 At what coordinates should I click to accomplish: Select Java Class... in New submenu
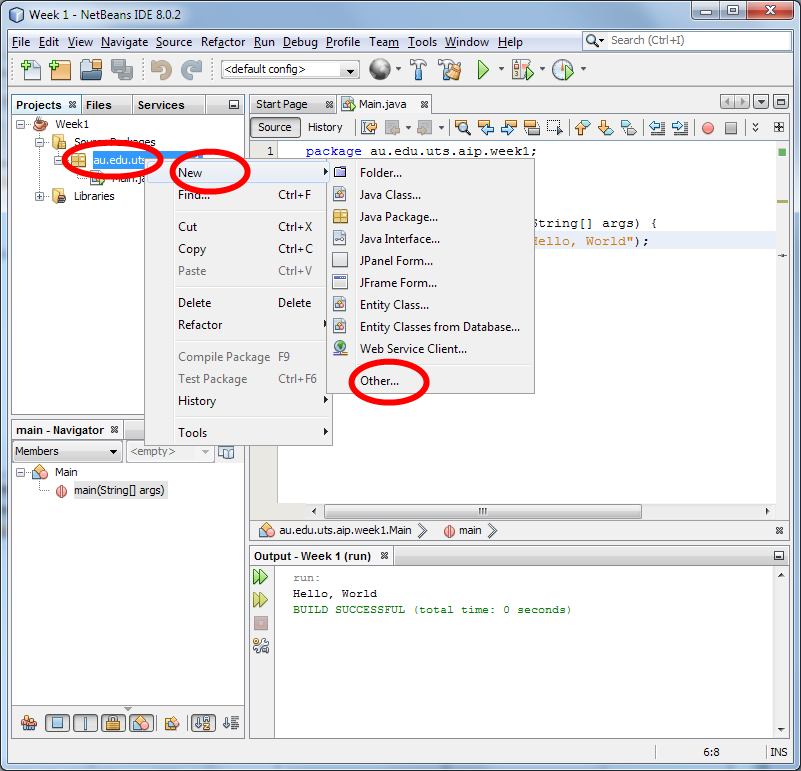(390, 195)
